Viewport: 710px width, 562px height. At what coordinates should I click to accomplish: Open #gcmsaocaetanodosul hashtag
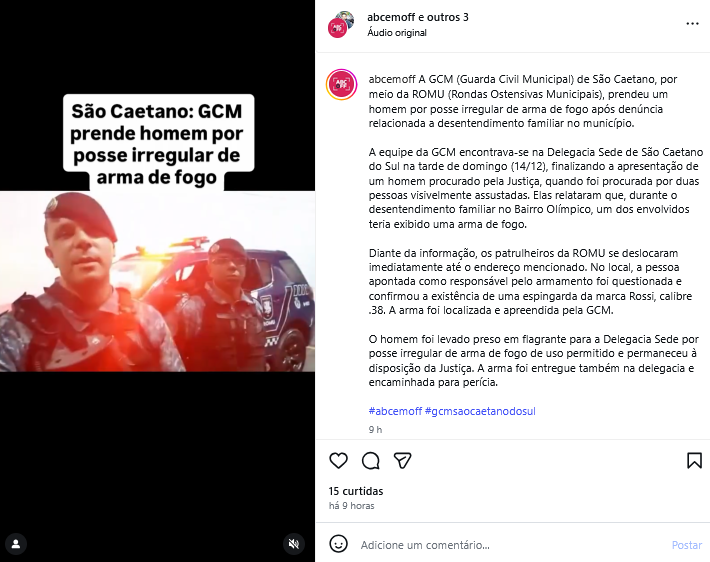pyautogui.click(x=480, y=411)
